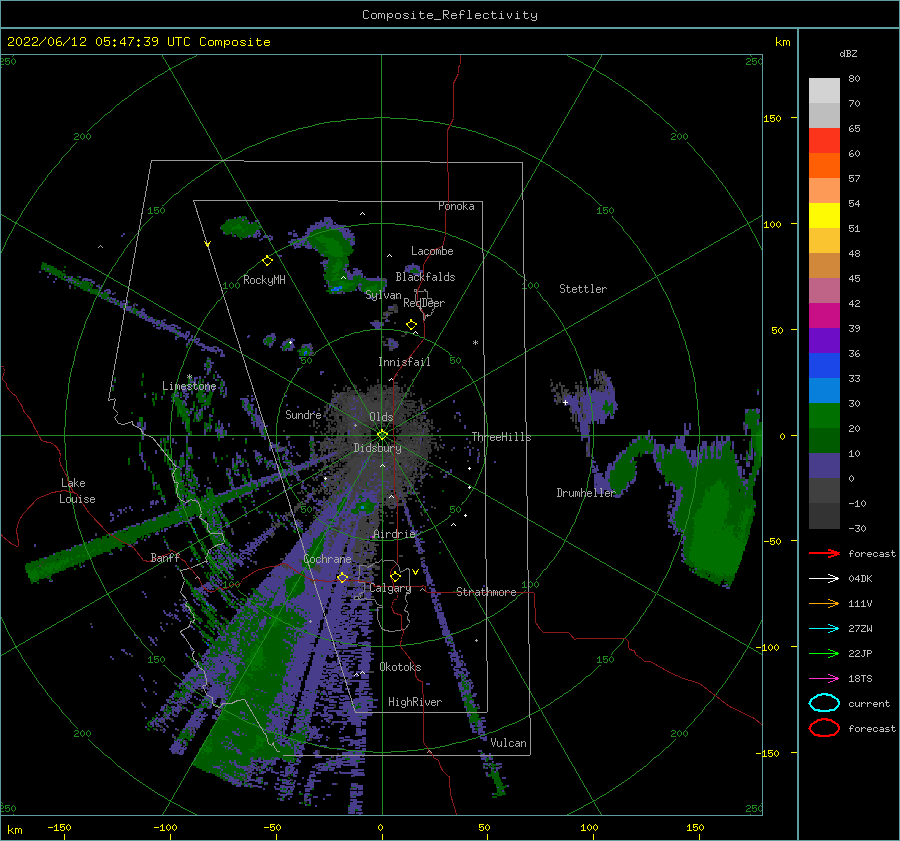Select the purple 10 dBZ color swatch

pos(824,465)
